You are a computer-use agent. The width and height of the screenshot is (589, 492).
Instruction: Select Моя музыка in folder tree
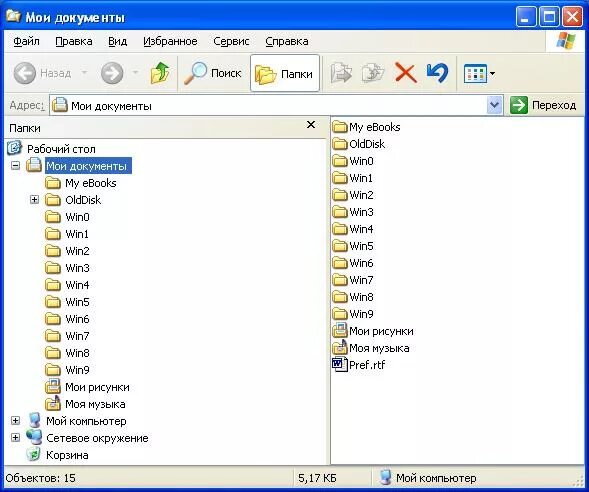(x=95, y=404)
